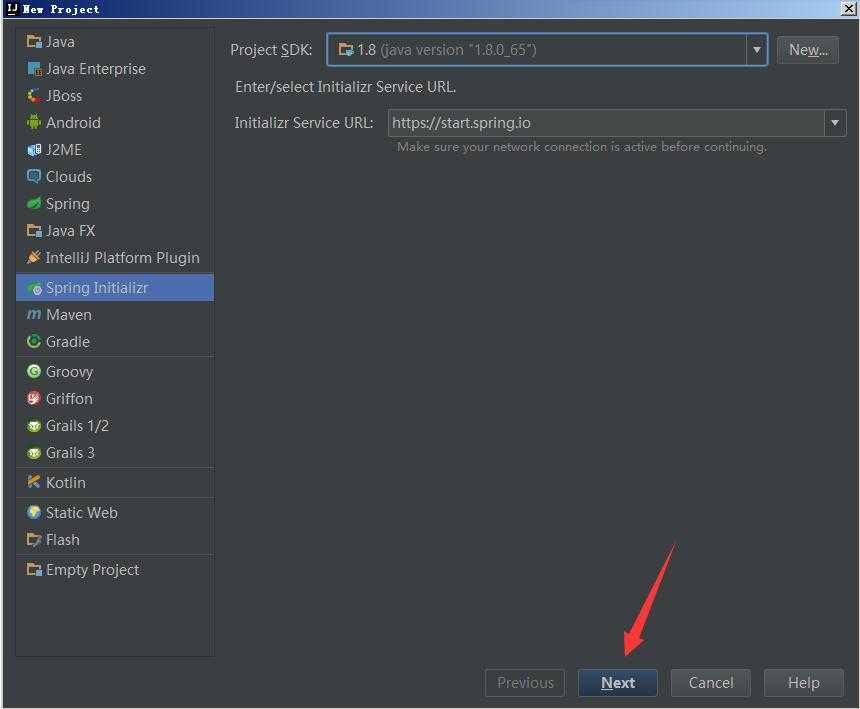Click the Next button
Screen dimensions: 860x709
(x=618, y=683)
